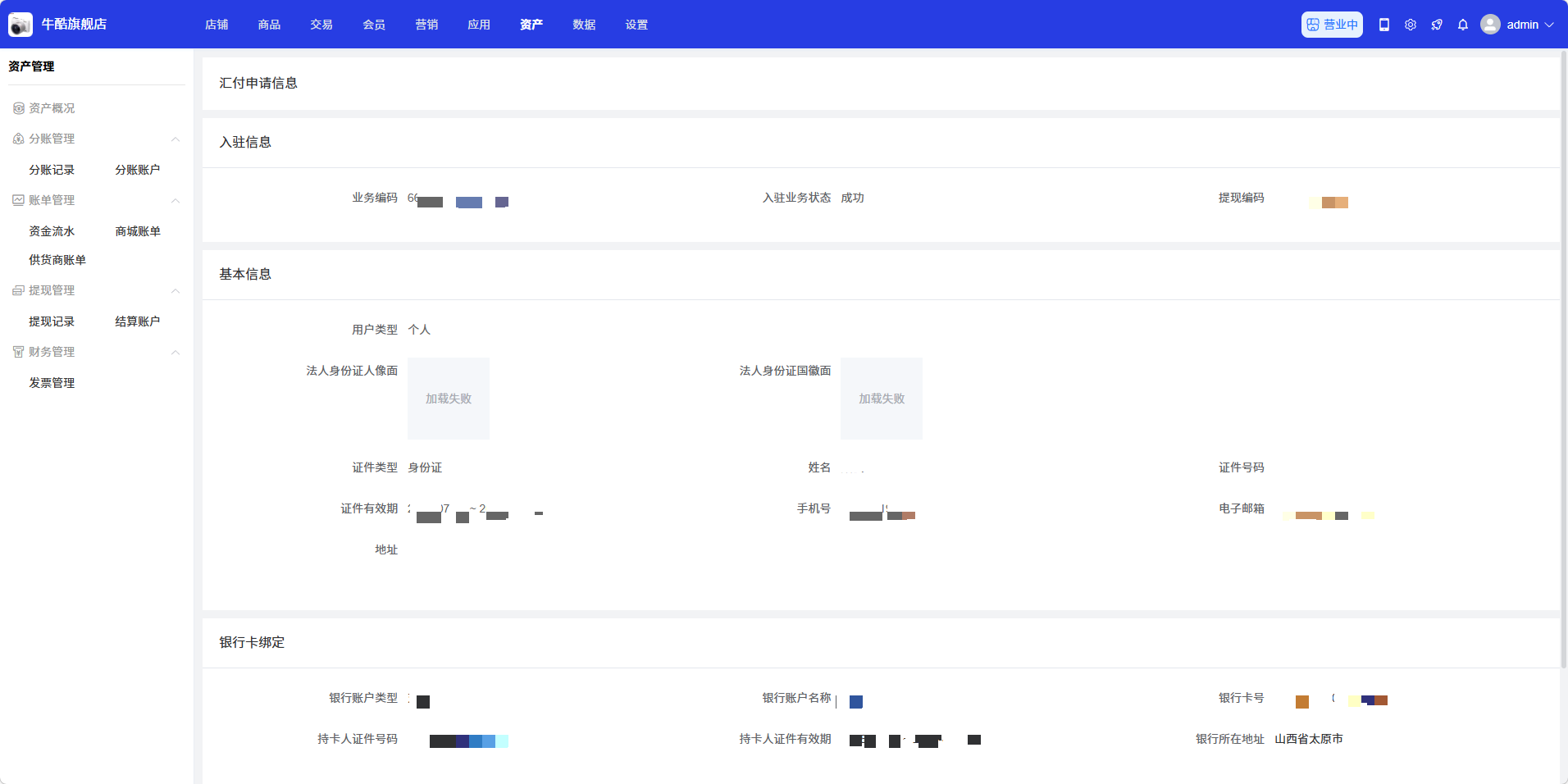Image resolution: width=1568 pixels, height=784 pixels.
Task: Collapse the 账单管理 section chevron
Action: pos(175,201)
